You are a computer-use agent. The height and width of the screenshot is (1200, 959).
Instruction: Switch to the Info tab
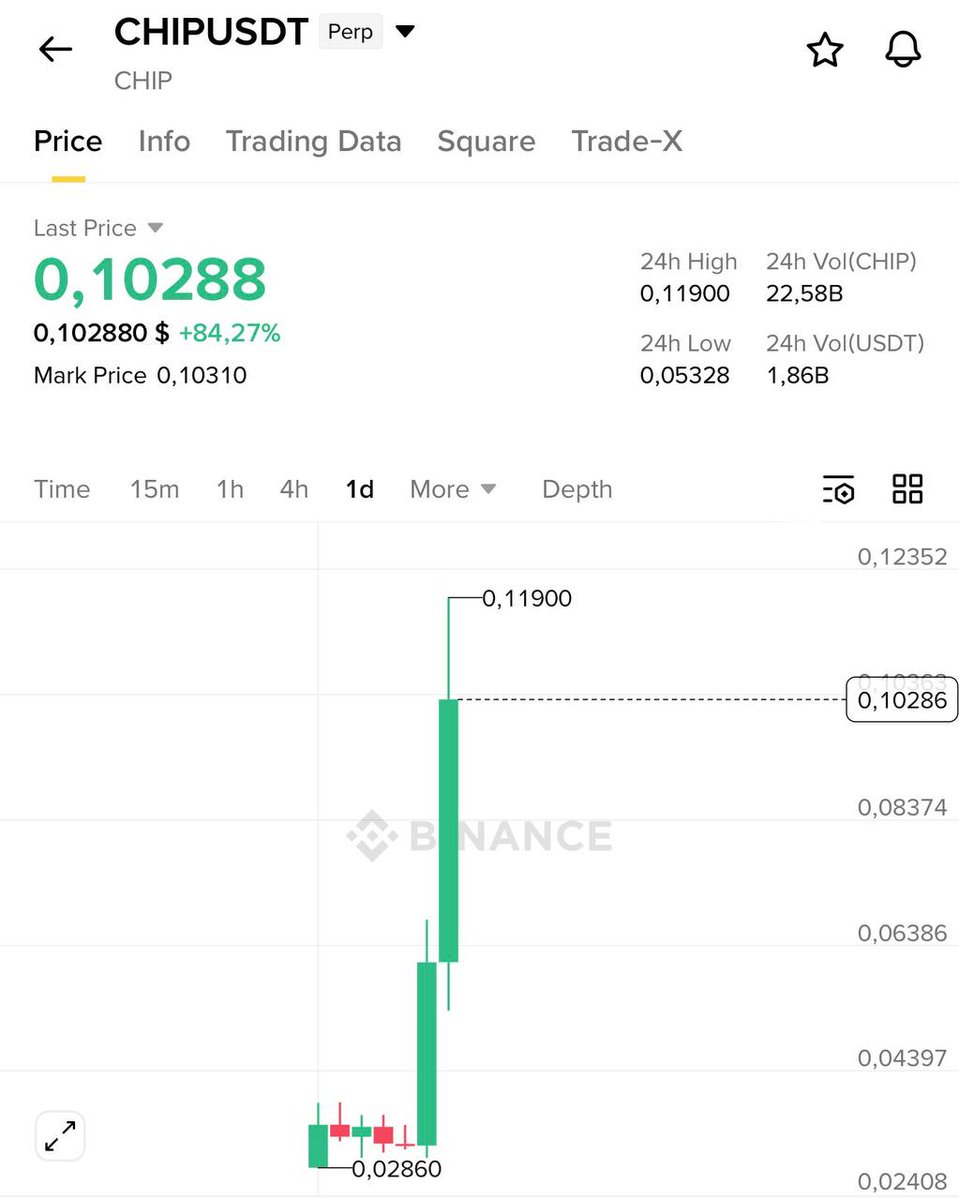pos(164,142)
